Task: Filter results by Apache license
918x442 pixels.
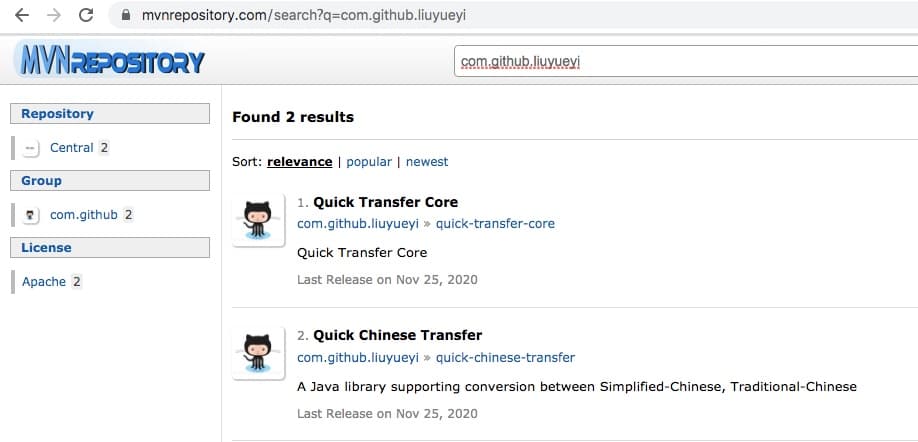Action: (44, 282)
